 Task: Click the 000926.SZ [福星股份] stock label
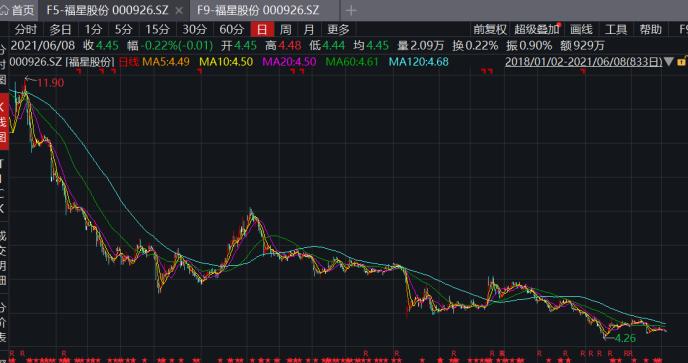tap(62, 62)
